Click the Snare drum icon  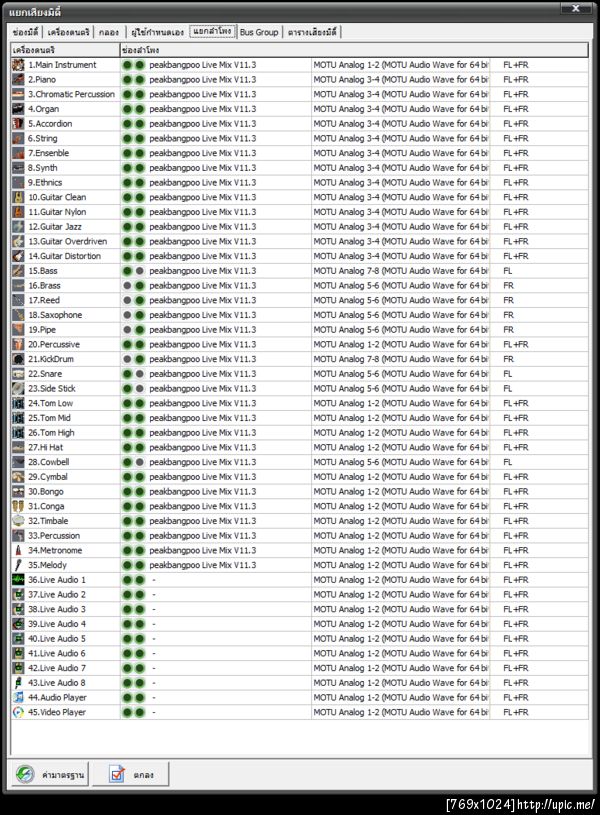coord(18,374)
